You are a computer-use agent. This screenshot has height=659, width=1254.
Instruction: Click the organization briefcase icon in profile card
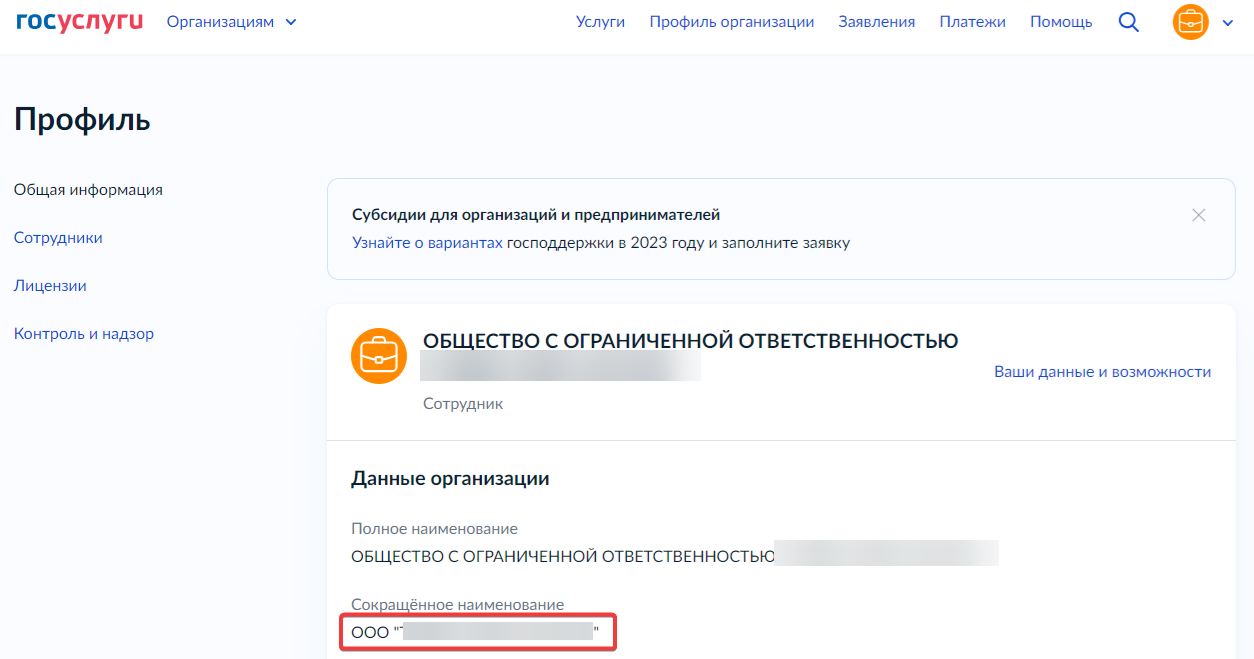tap(379, 356)
